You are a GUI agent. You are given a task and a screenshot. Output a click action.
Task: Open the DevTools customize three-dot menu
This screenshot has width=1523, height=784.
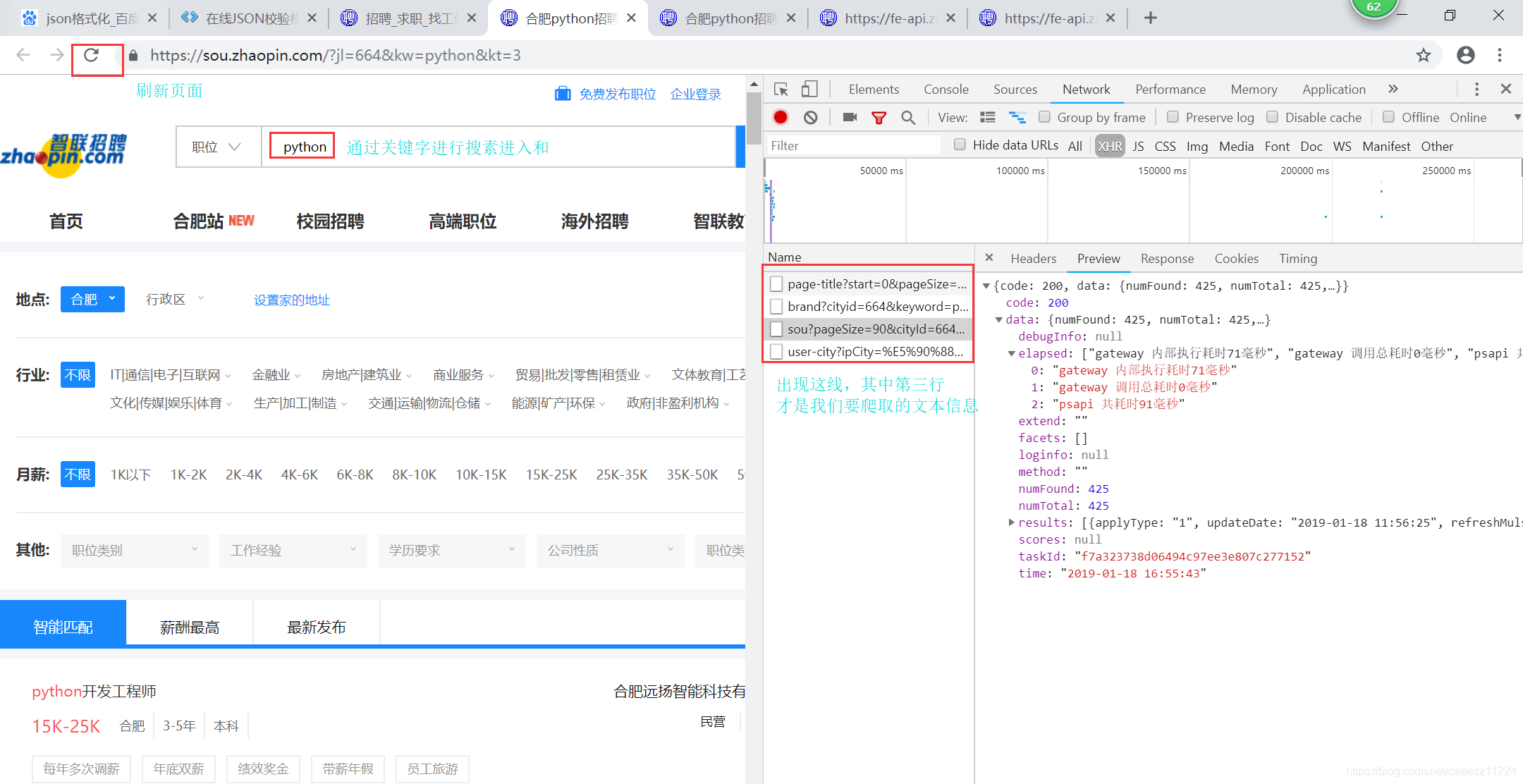1476,89
